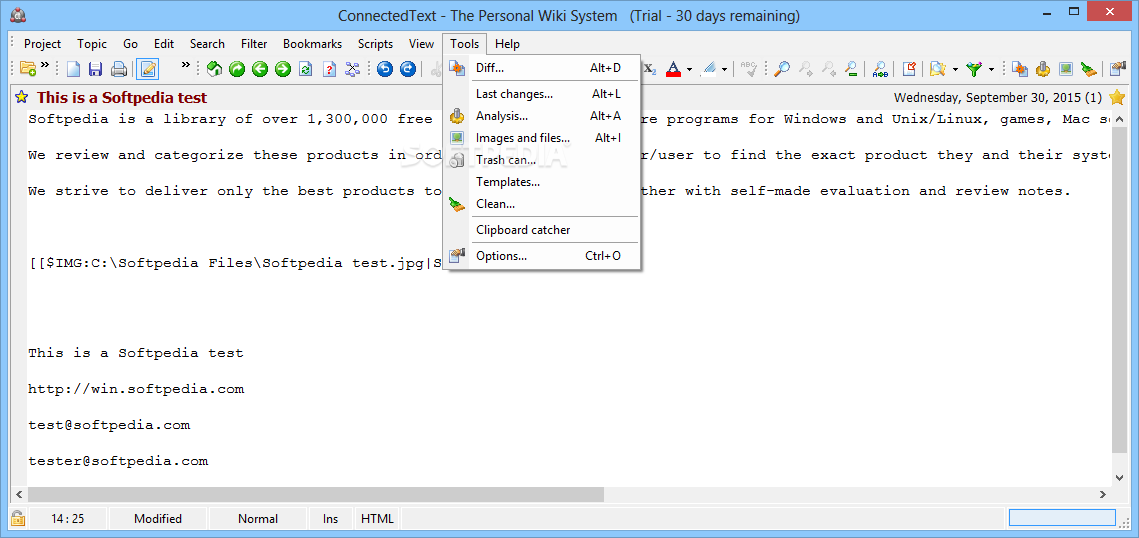
Task: Clear search with magnifier minus icon
Action: point(851,69)
